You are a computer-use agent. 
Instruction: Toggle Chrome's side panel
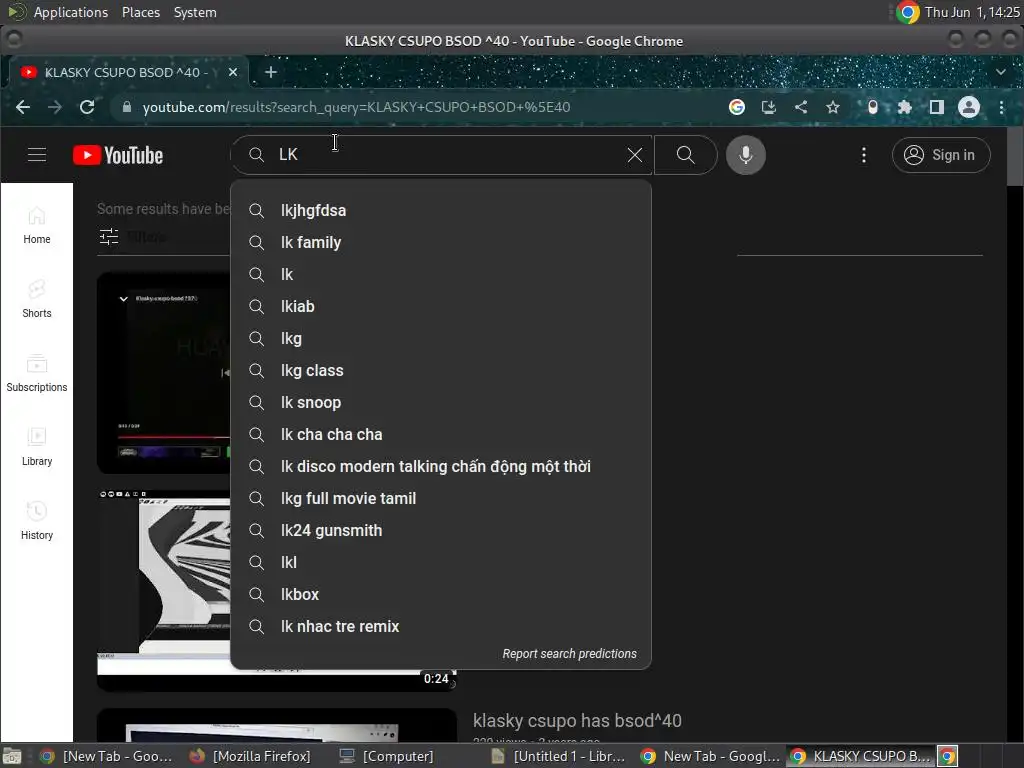[x=936, y=107]
